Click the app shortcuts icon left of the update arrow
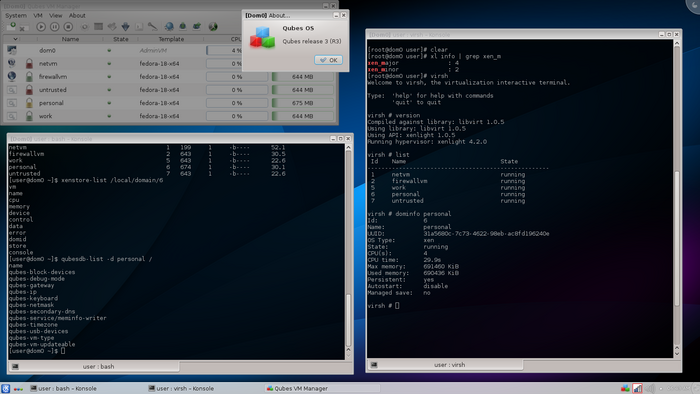700x394 pixels. tap(112, 27)
